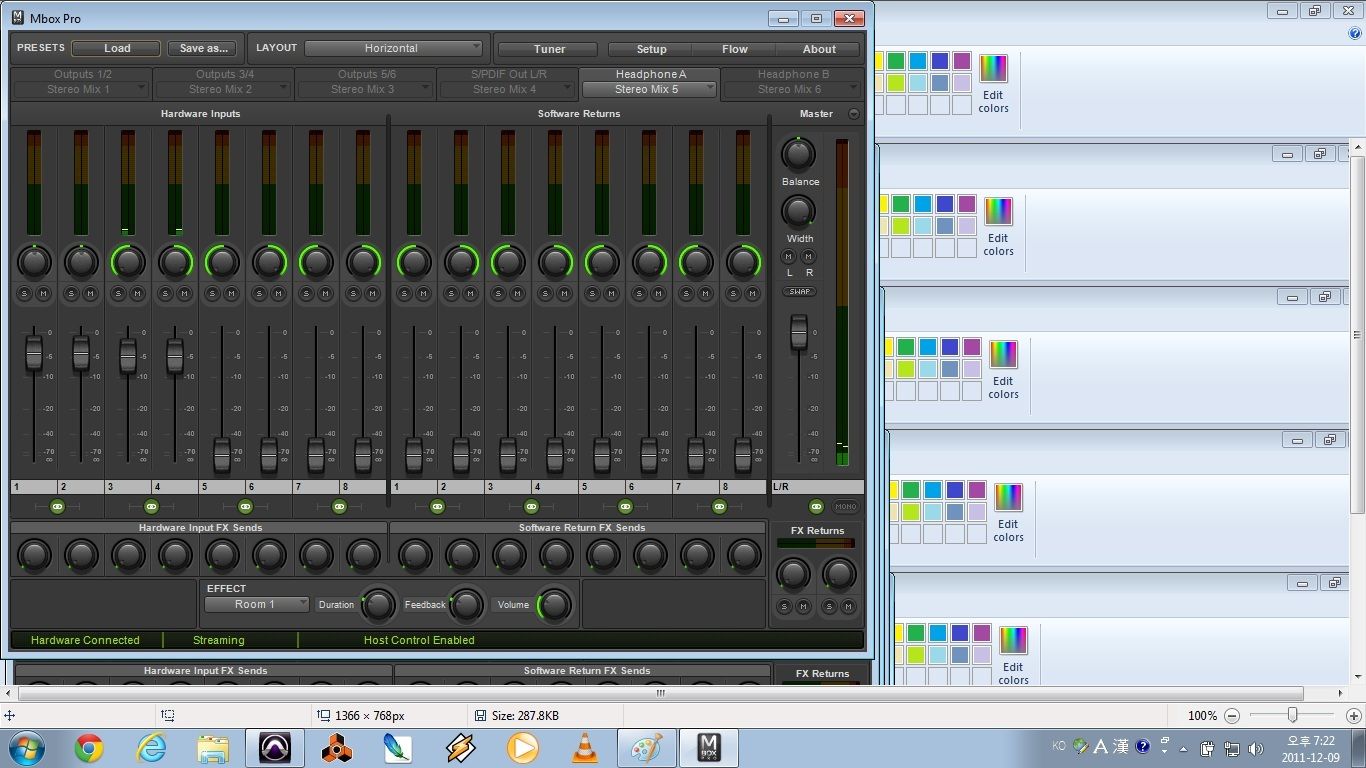Click the Load presets button
Image resolution: width=1366 pixels, height=768 pixels.
pyautogui.click(x=116, y=48)
